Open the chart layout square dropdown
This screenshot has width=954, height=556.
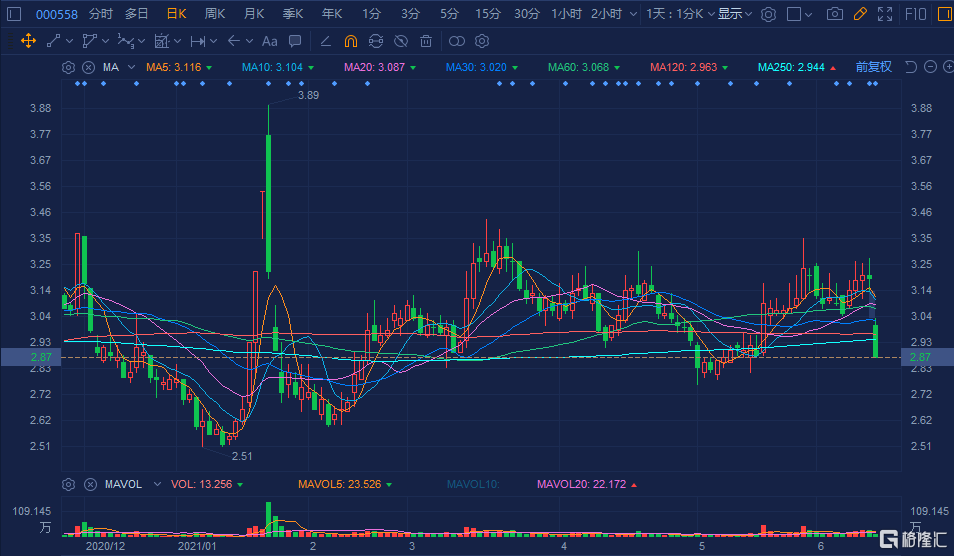(799, 14)
